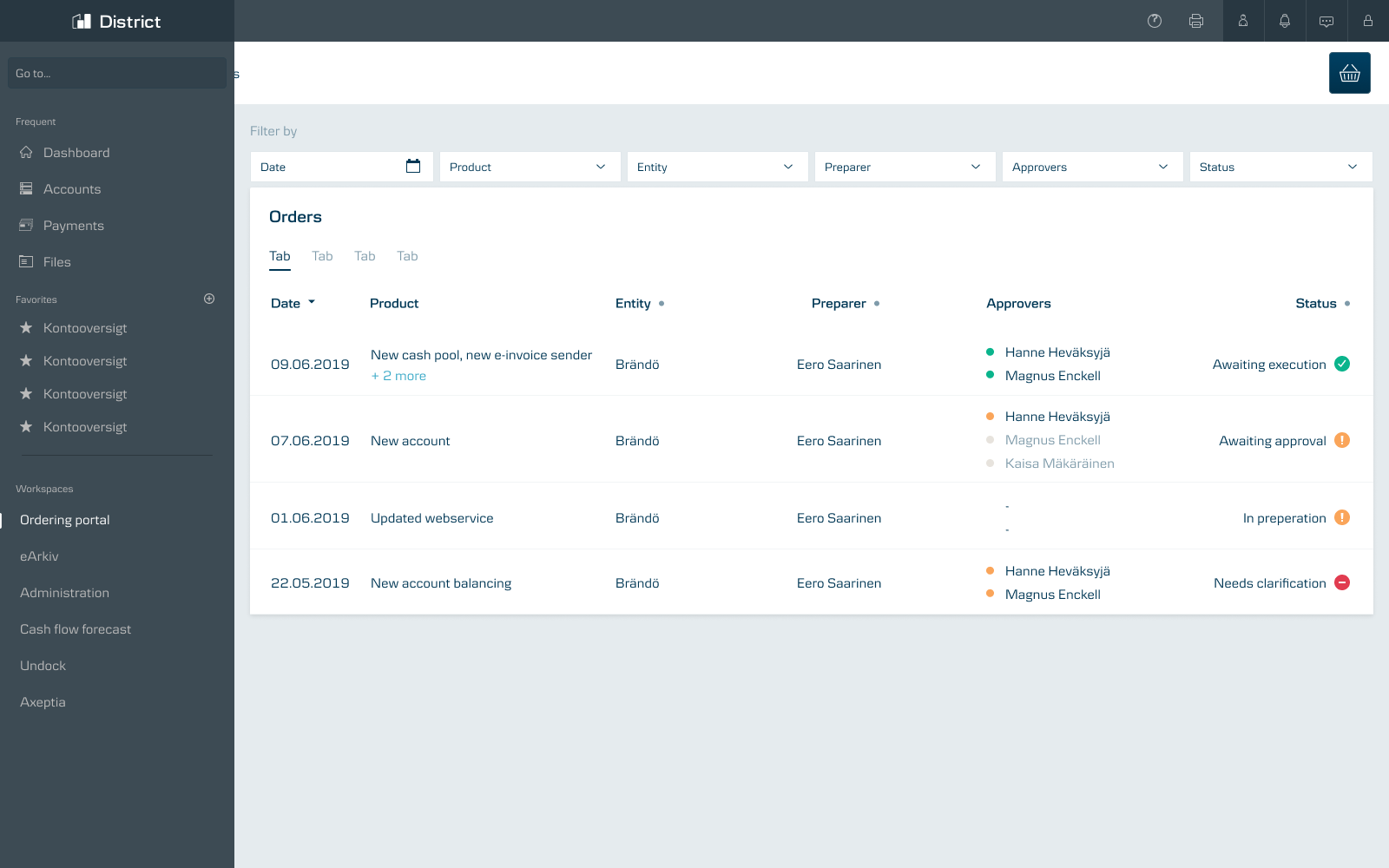Click 'In preperation' status text
The image size is (1389, 868).
coord(1284,518)
